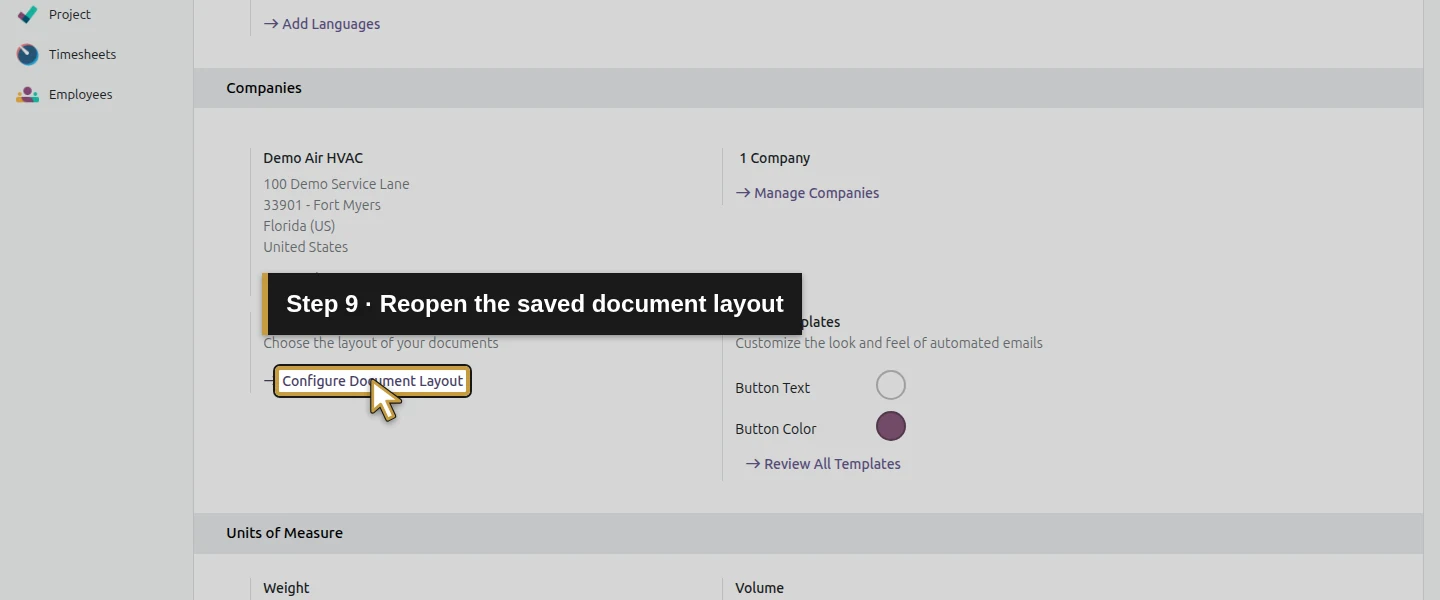Screen dimensions: 1440x600
Task: Open the Manage Companies link
Action: pyautogui.click(x=807, y=193)
